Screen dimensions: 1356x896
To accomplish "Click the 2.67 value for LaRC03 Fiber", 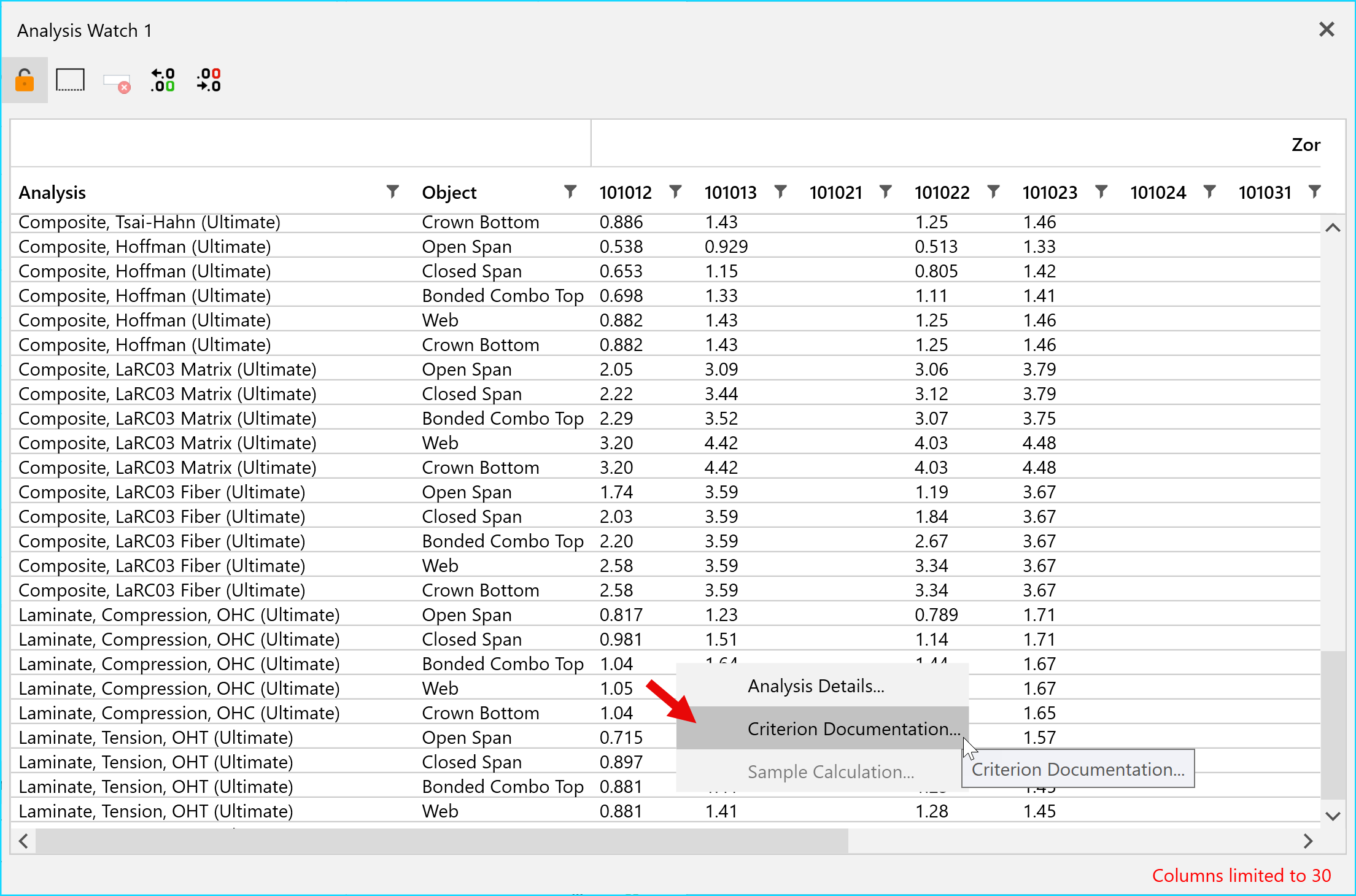I will point(931,541).
